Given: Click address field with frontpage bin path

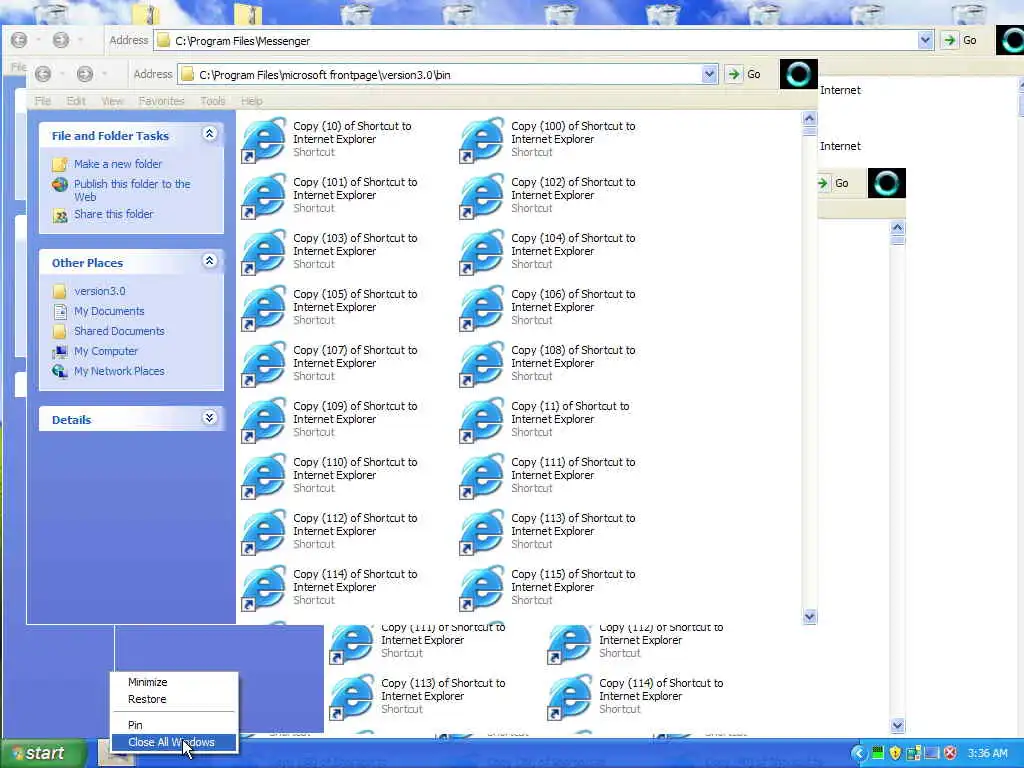Looking at the screenshot, I should (448, 74).
